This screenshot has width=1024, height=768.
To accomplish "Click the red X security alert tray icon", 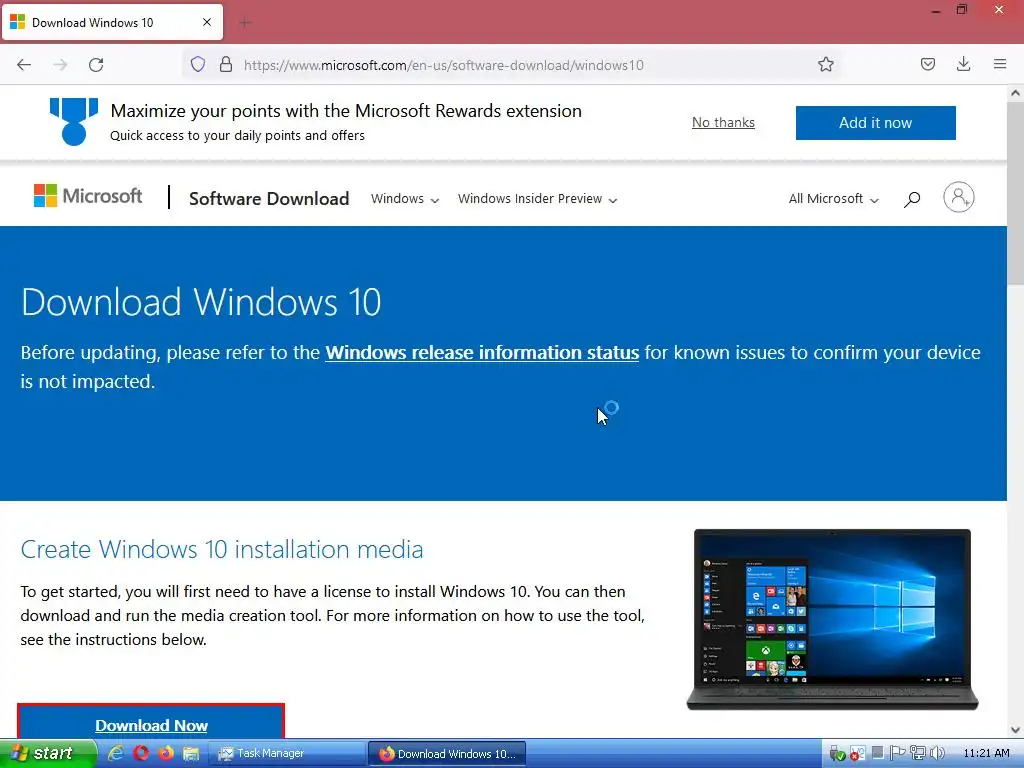I will click(x=857, y=754).
